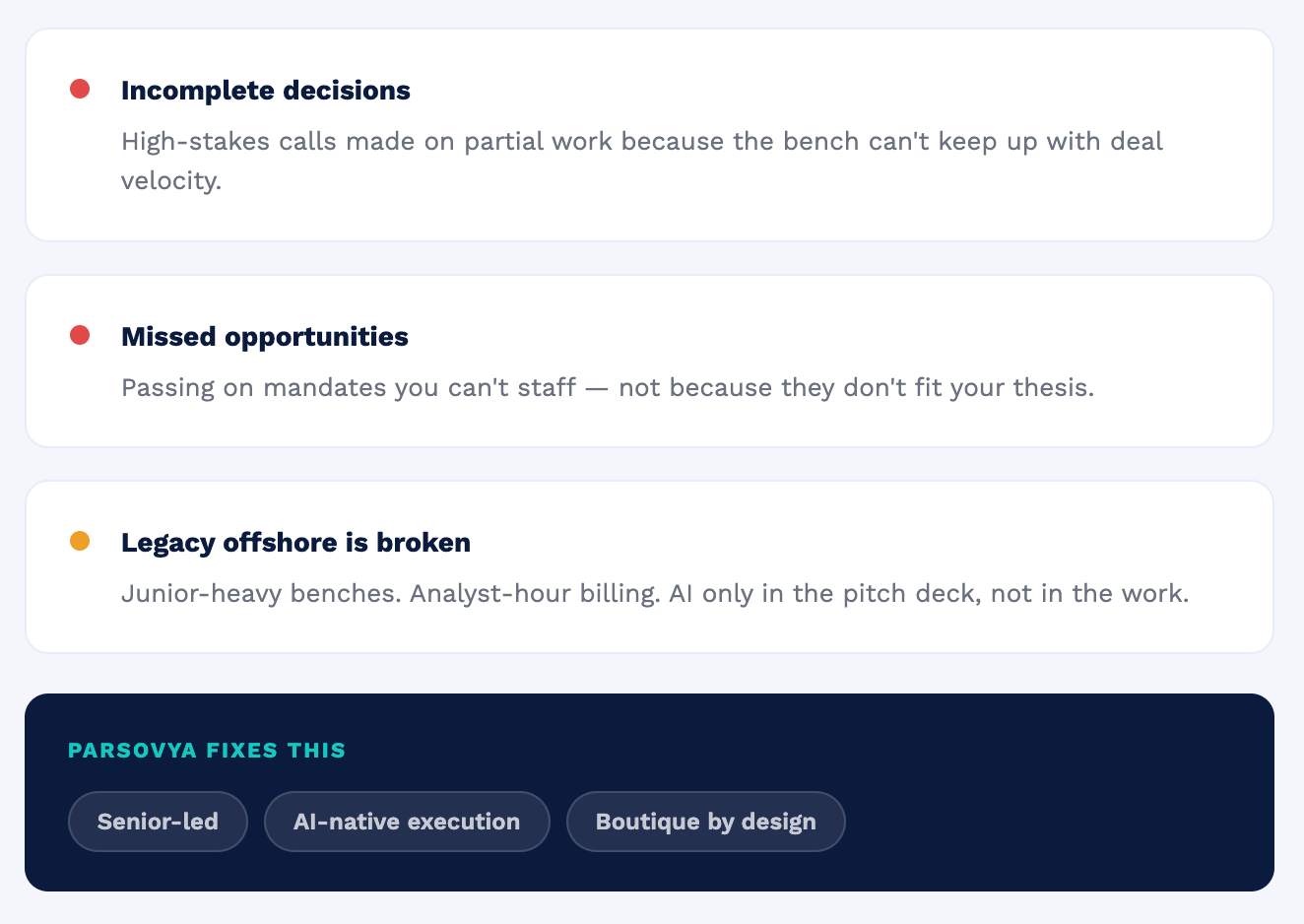
Task: Click the red dot beside Incomplete decisions
Action: [80, 90]
